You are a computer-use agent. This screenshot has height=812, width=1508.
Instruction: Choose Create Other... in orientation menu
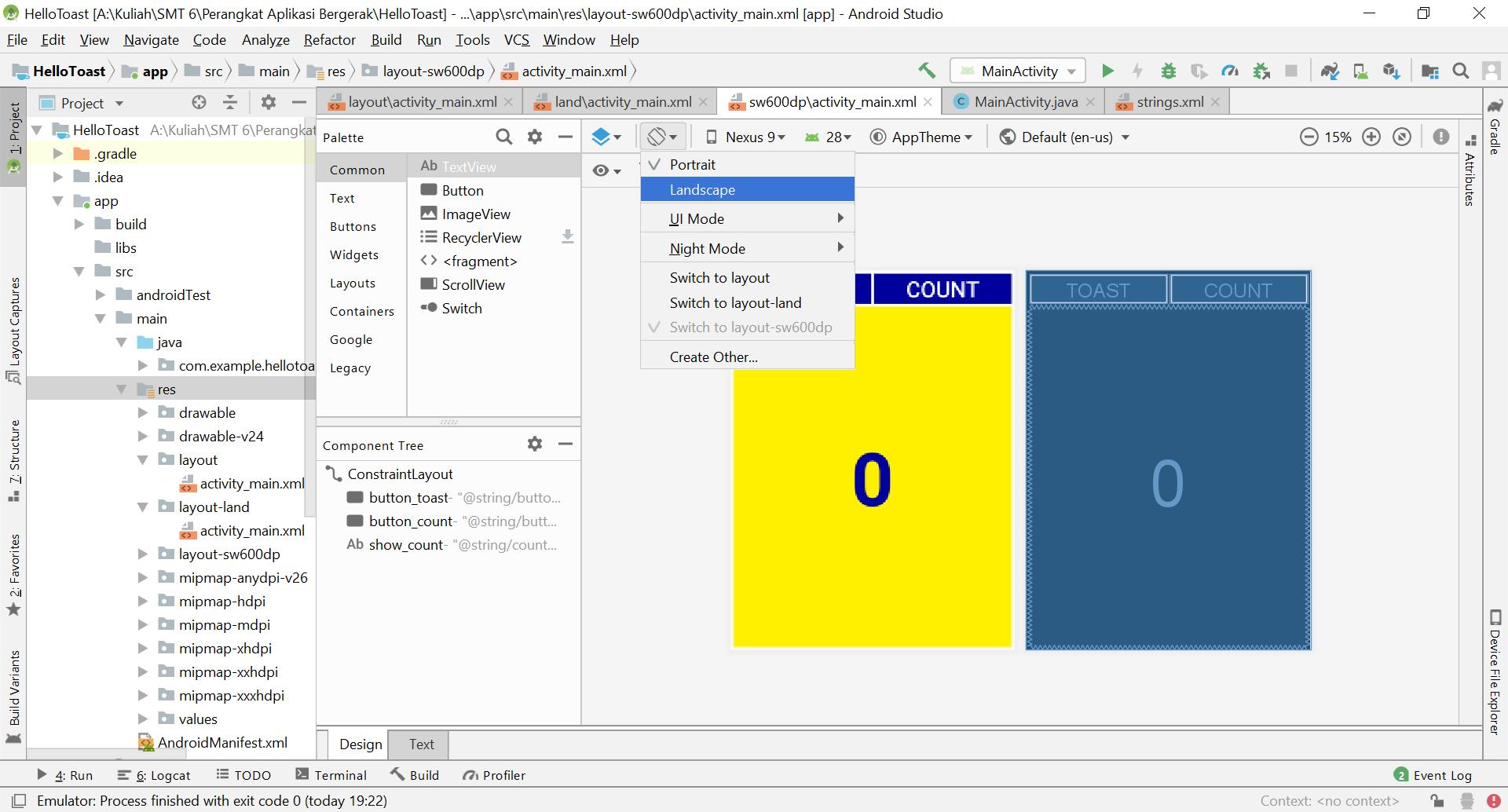pyautogui.click(x=713, y=356)
